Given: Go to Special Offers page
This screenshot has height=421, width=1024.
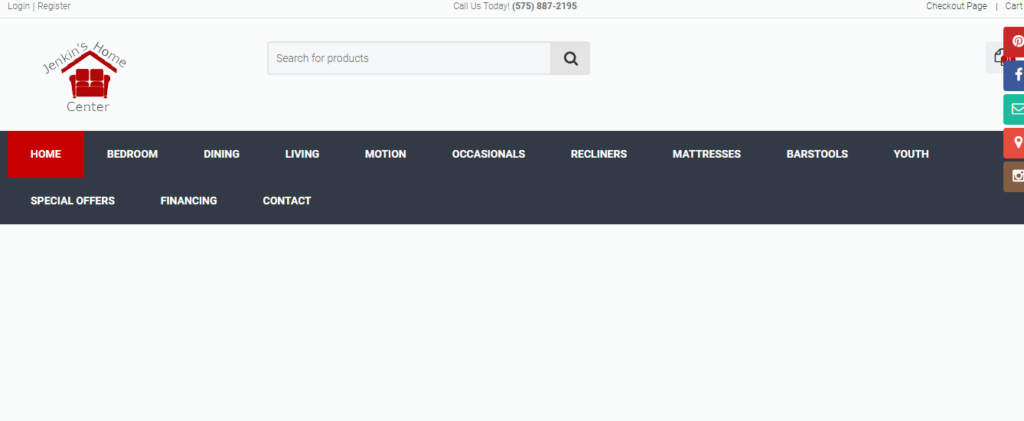Looking at the screenshot, I should tap(72, 201).
